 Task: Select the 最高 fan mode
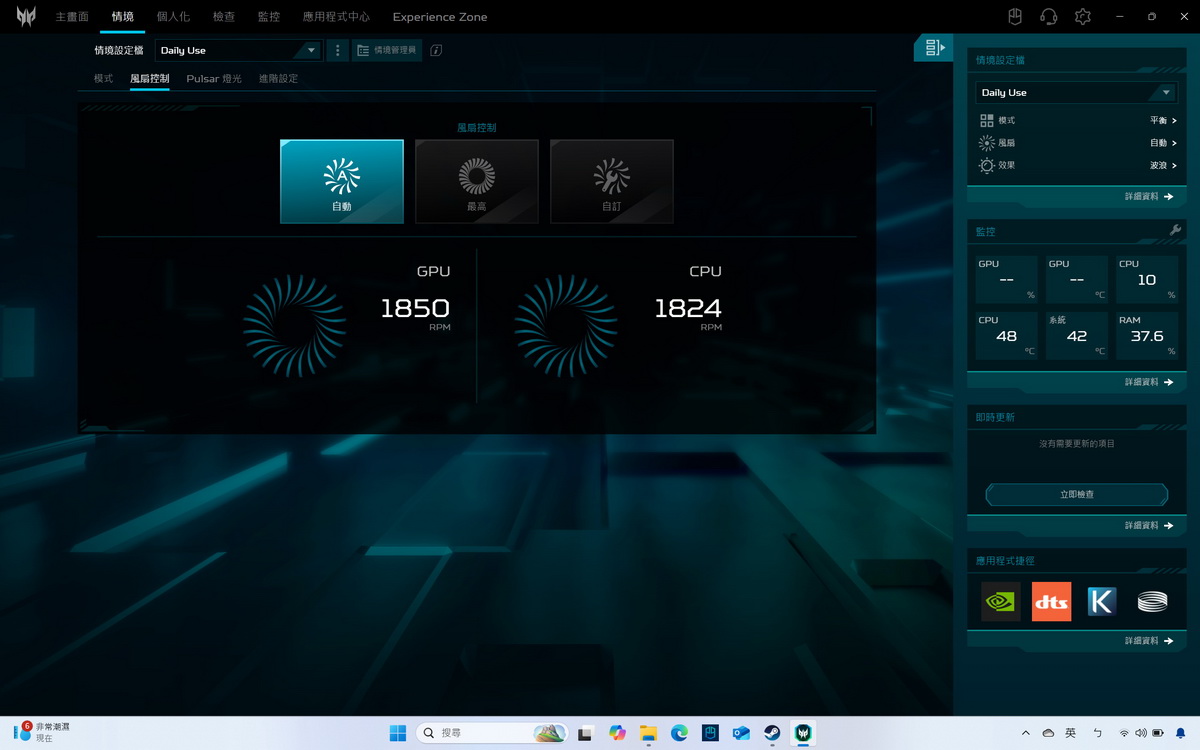[477, 181]
